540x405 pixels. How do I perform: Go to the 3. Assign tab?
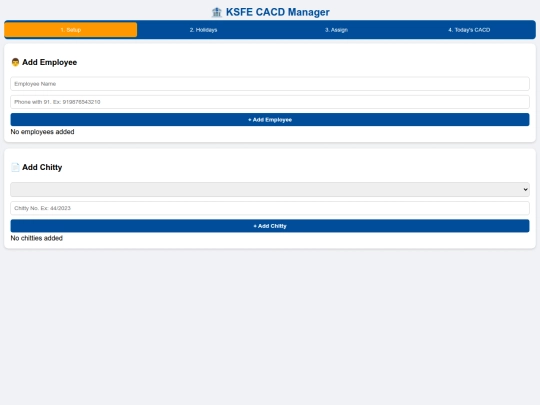coord(336,30)
